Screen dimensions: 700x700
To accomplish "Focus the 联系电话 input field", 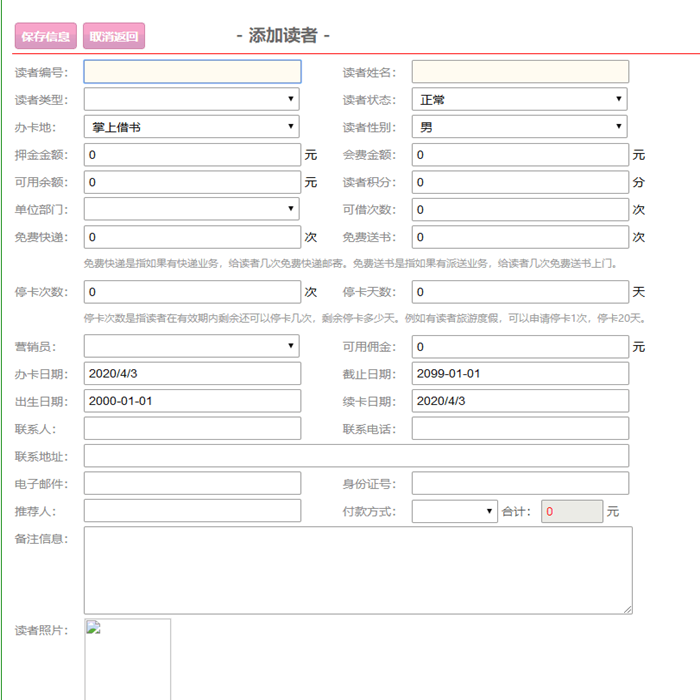I will tap(520, 428).
